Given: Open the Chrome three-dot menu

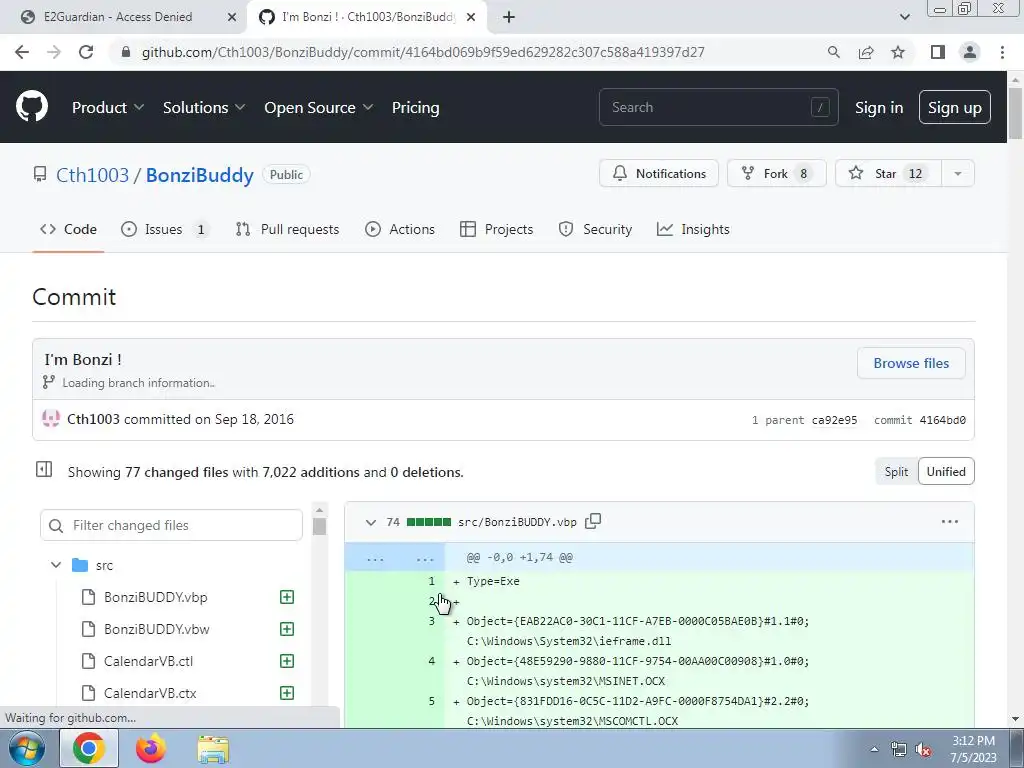Looking at the screenshot, I should tap(1002, 52).
